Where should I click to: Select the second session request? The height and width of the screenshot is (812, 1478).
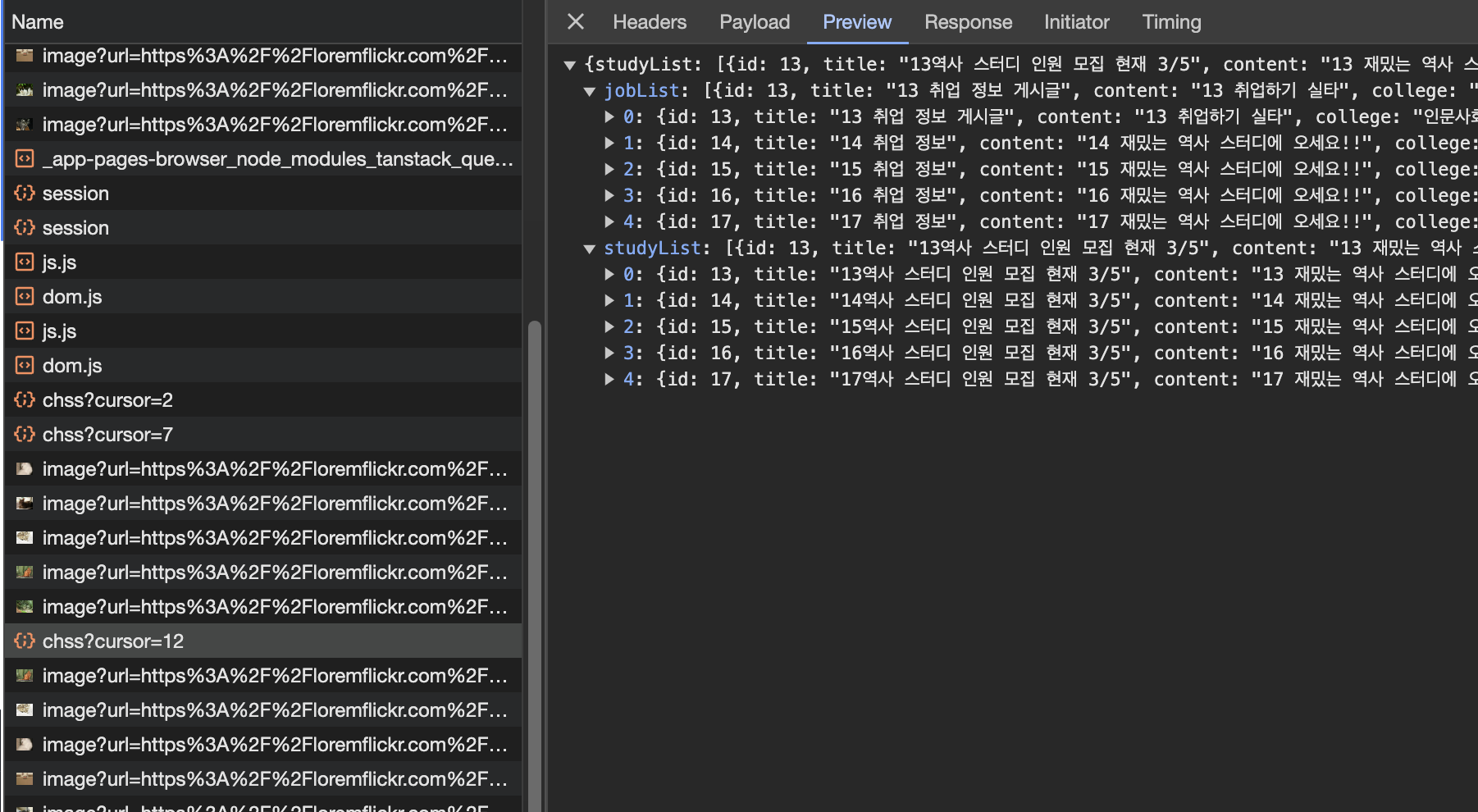tap(263, 228)
